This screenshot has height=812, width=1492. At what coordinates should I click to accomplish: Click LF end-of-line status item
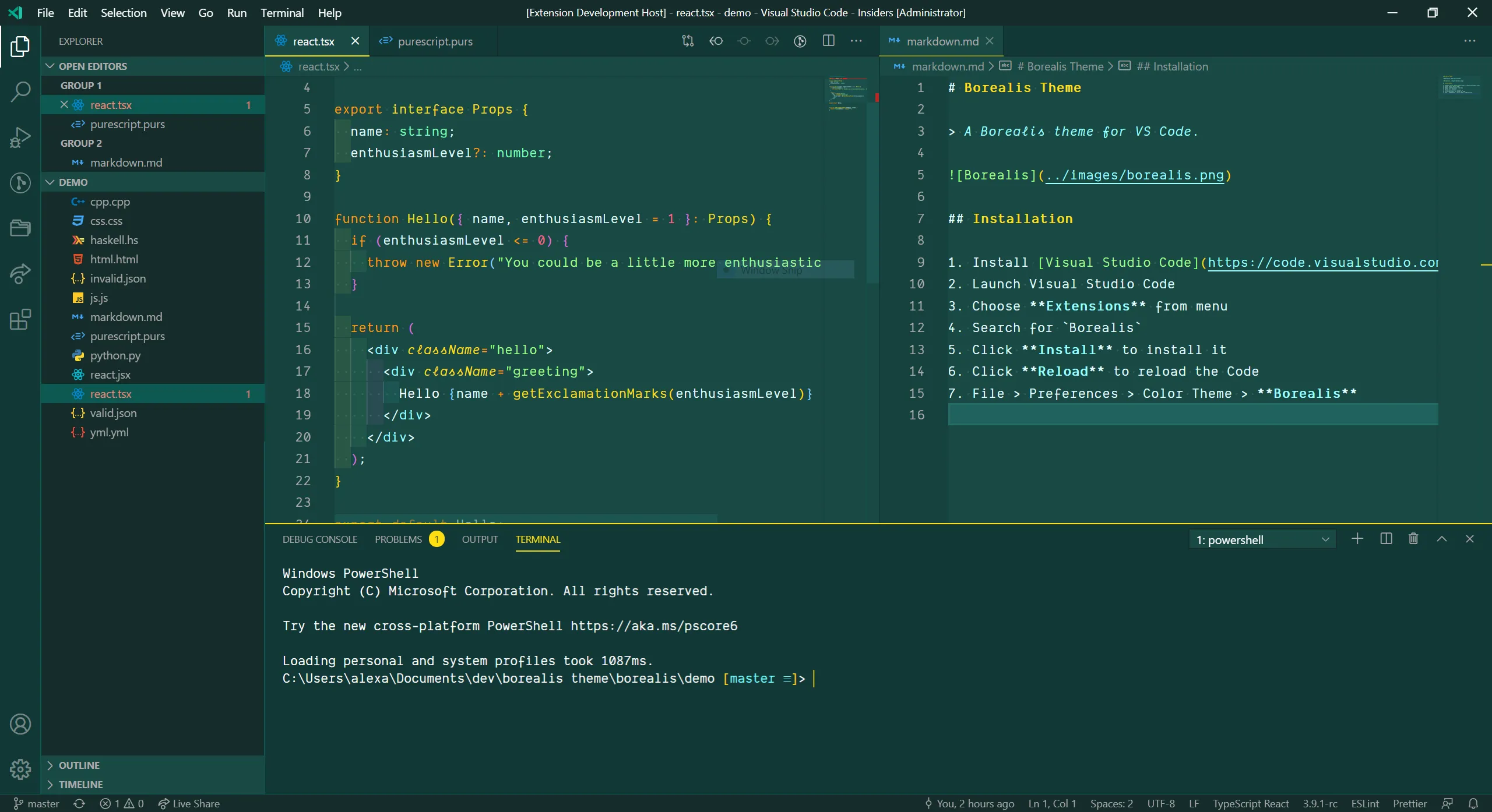pyautogui.click(x=1194, y=803)
